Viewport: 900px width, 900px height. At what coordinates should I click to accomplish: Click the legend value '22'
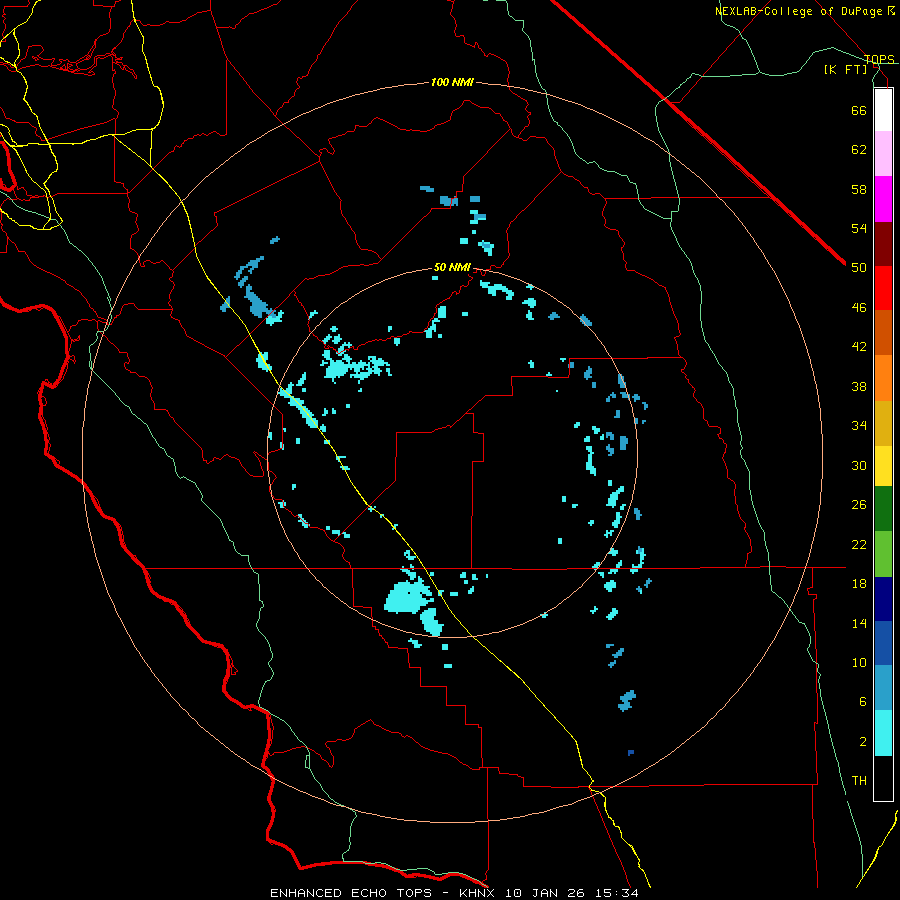tap(859, 544)
